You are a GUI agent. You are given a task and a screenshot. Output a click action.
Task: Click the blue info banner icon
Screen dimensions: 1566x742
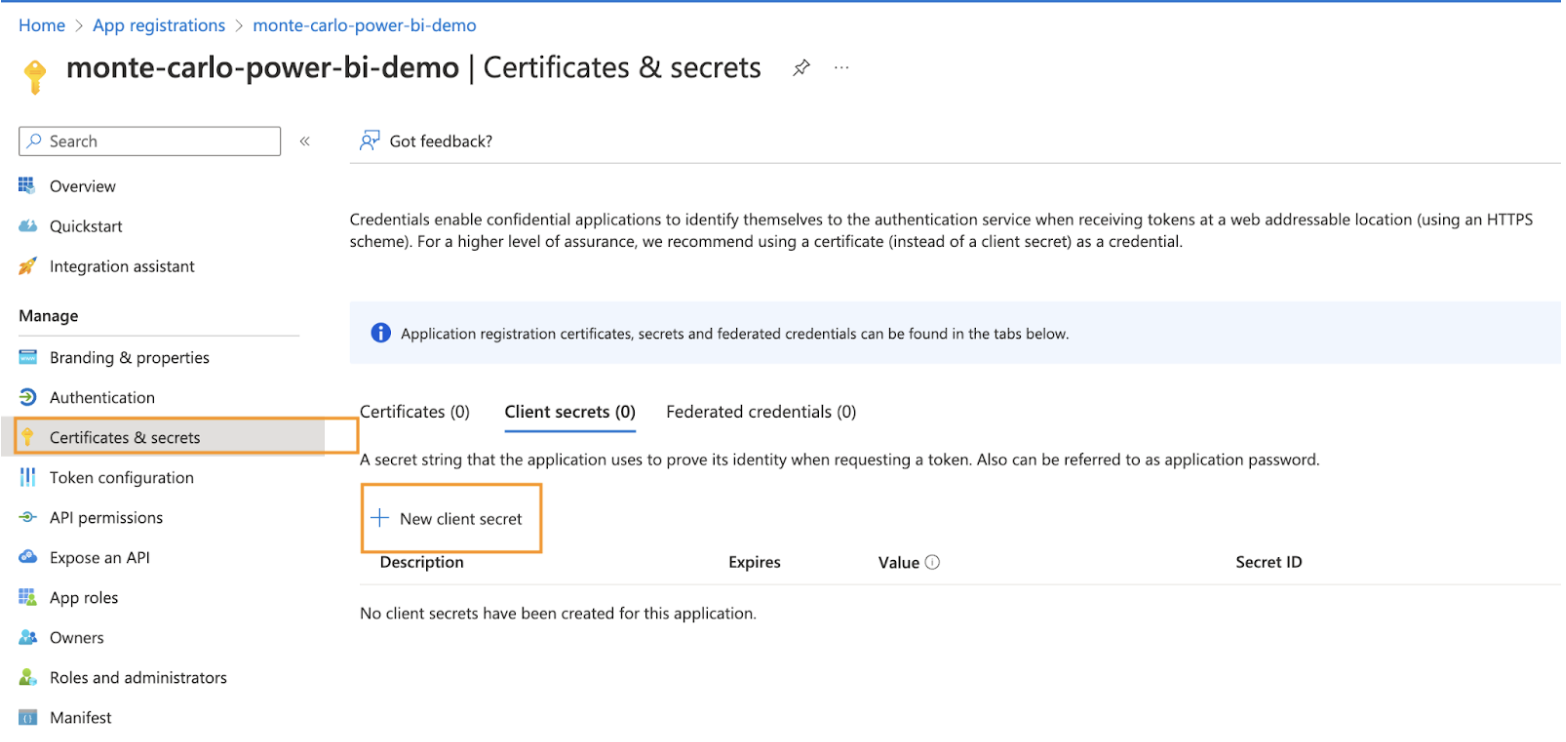click(380, 333)
